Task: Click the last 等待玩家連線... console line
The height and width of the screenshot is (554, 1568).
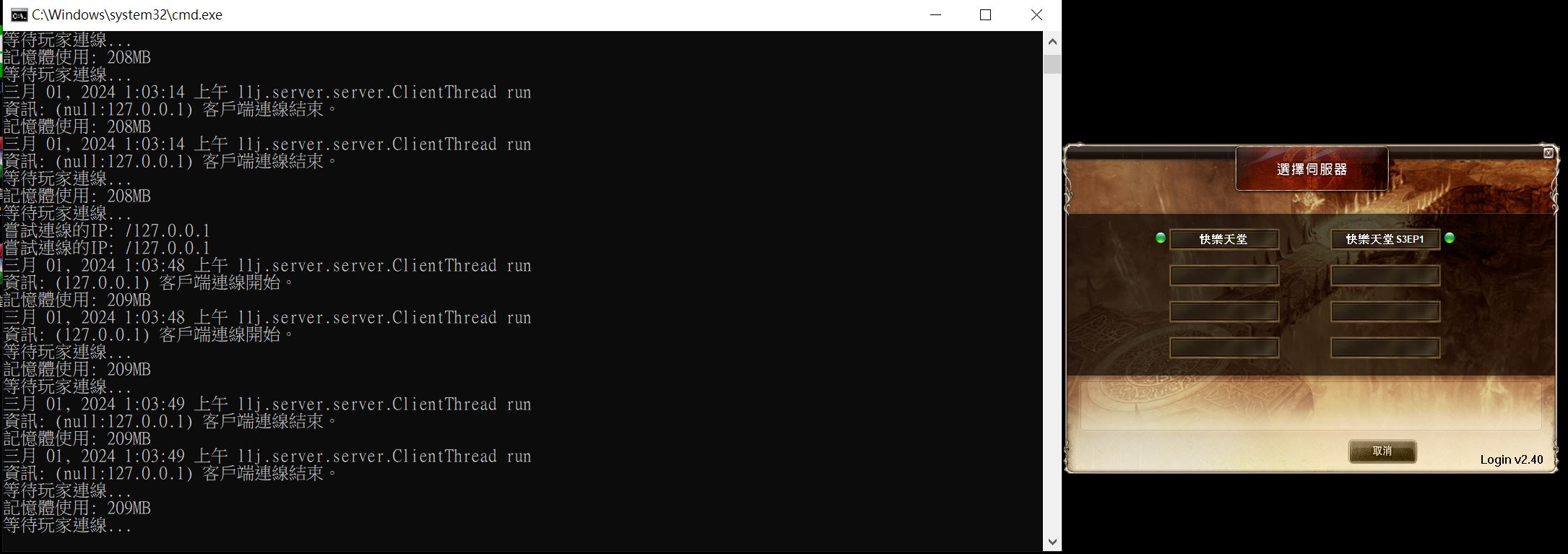Action: click(x=67, y=525)
